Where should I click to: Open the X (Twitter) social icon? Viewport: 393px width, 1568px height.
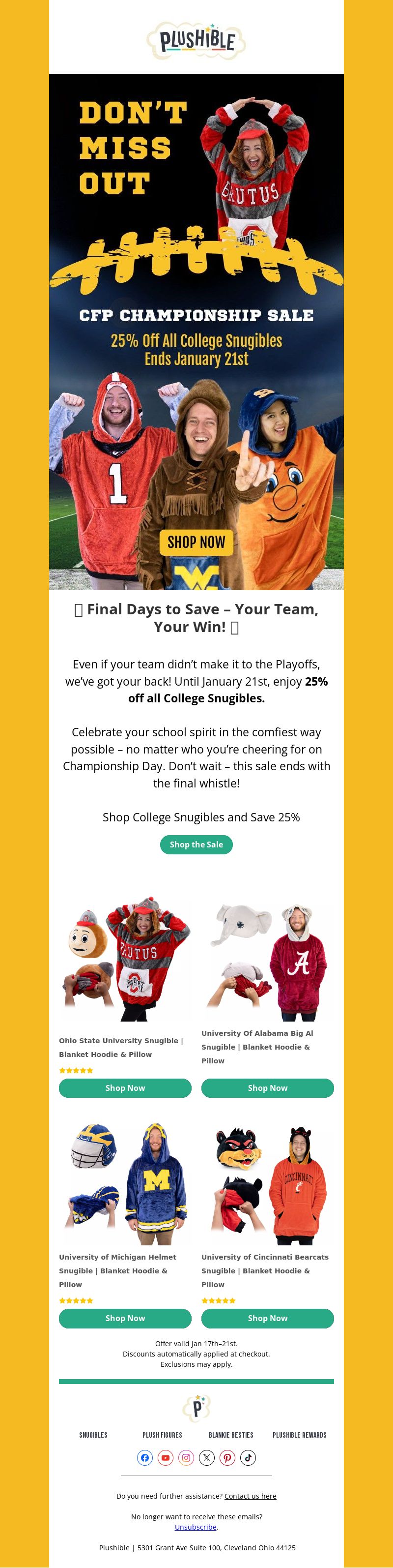pos(207,1457)
